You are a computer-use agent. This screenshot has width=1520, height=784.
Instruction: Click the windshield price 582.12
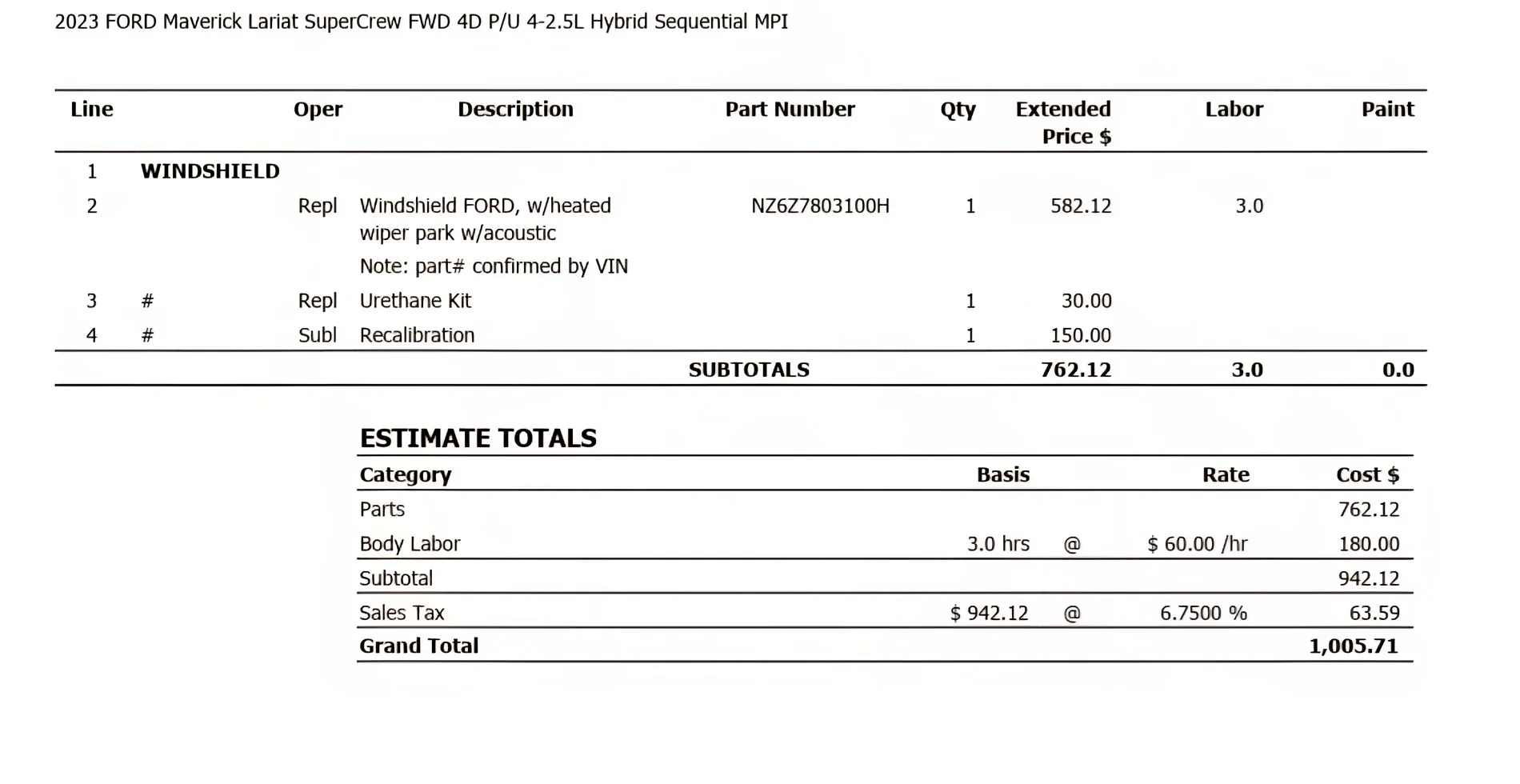pos(1081,206)
